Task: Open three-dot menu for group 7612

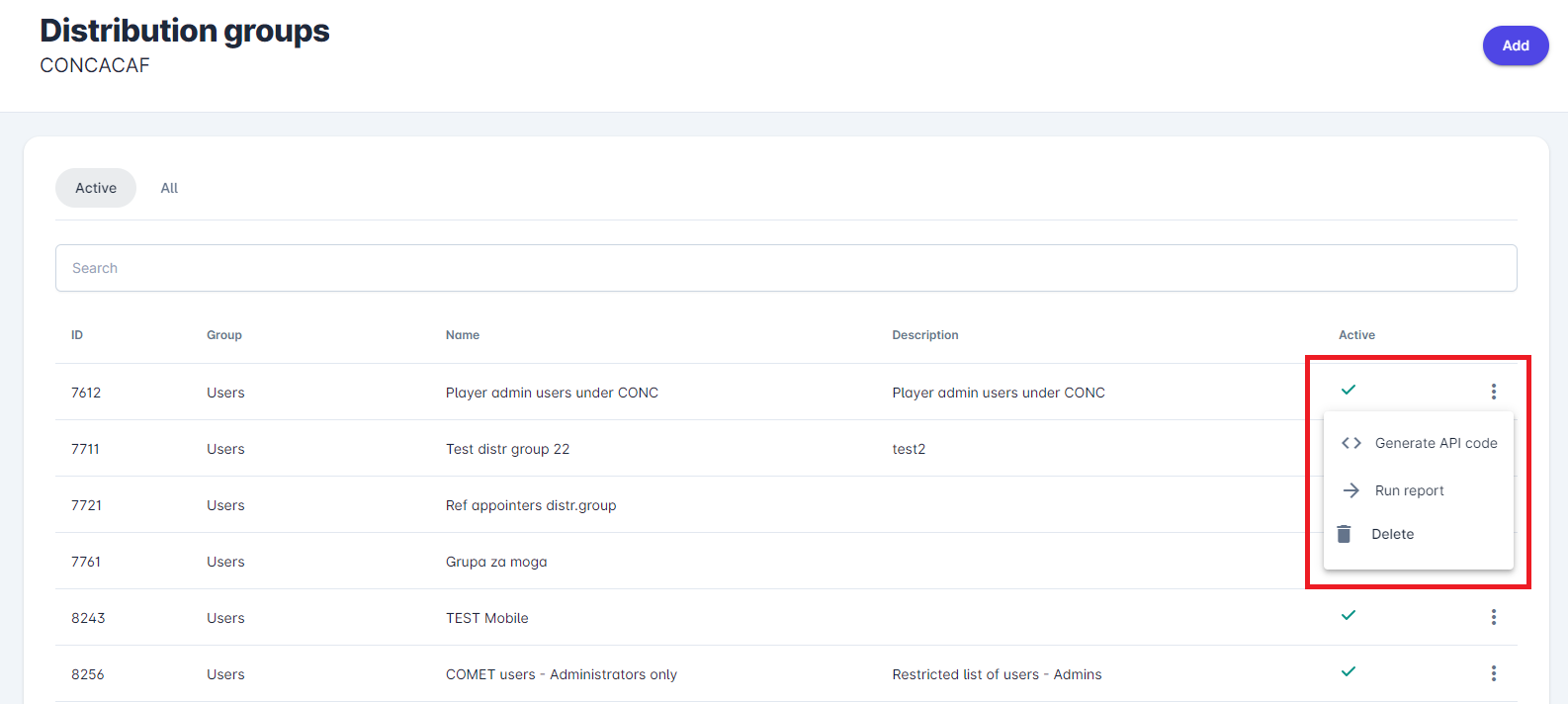Action: (1493, 392)
